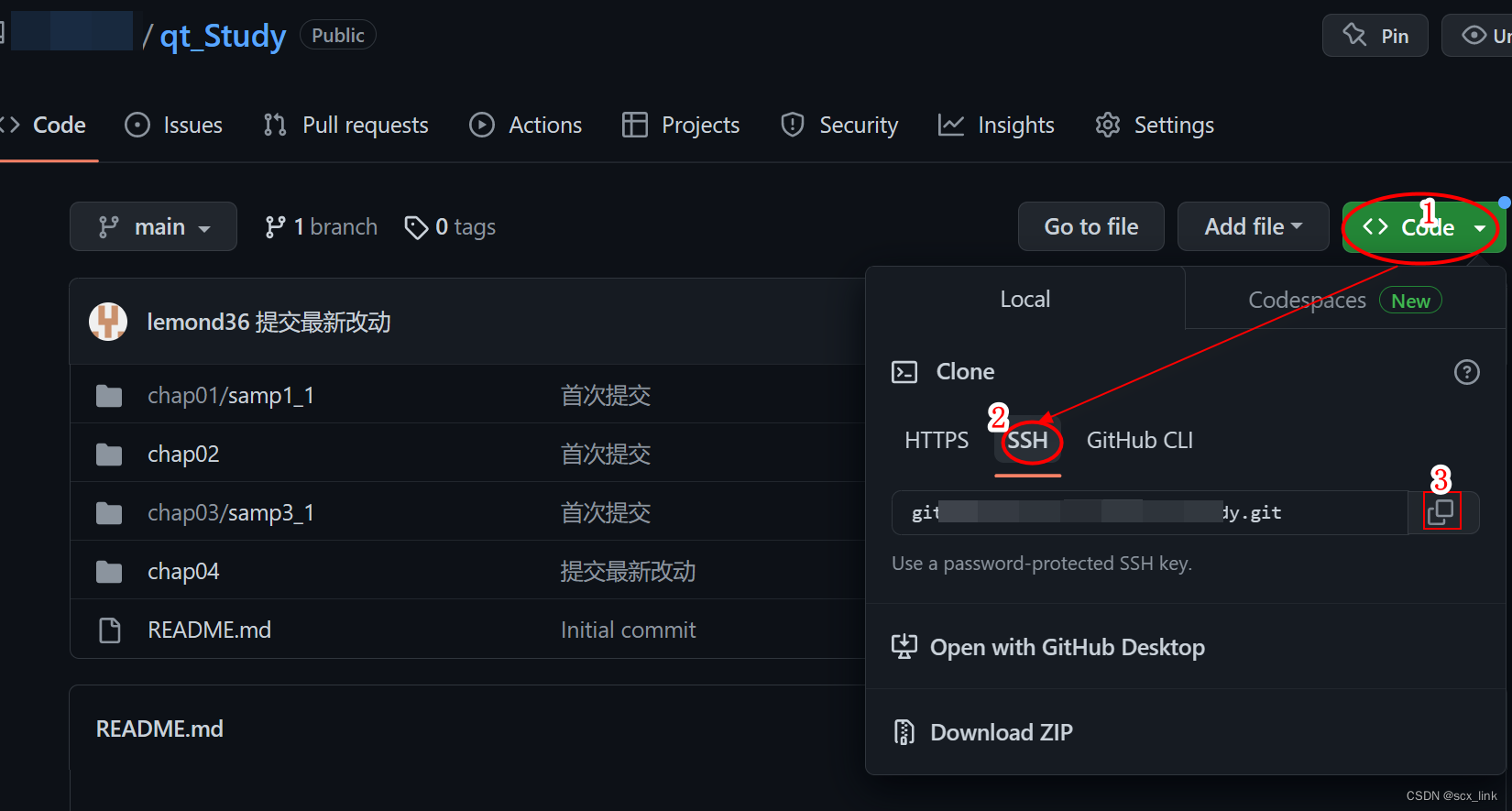Open the Security tab
This screenshot has width=1512, height=811.
coord(839,125)
